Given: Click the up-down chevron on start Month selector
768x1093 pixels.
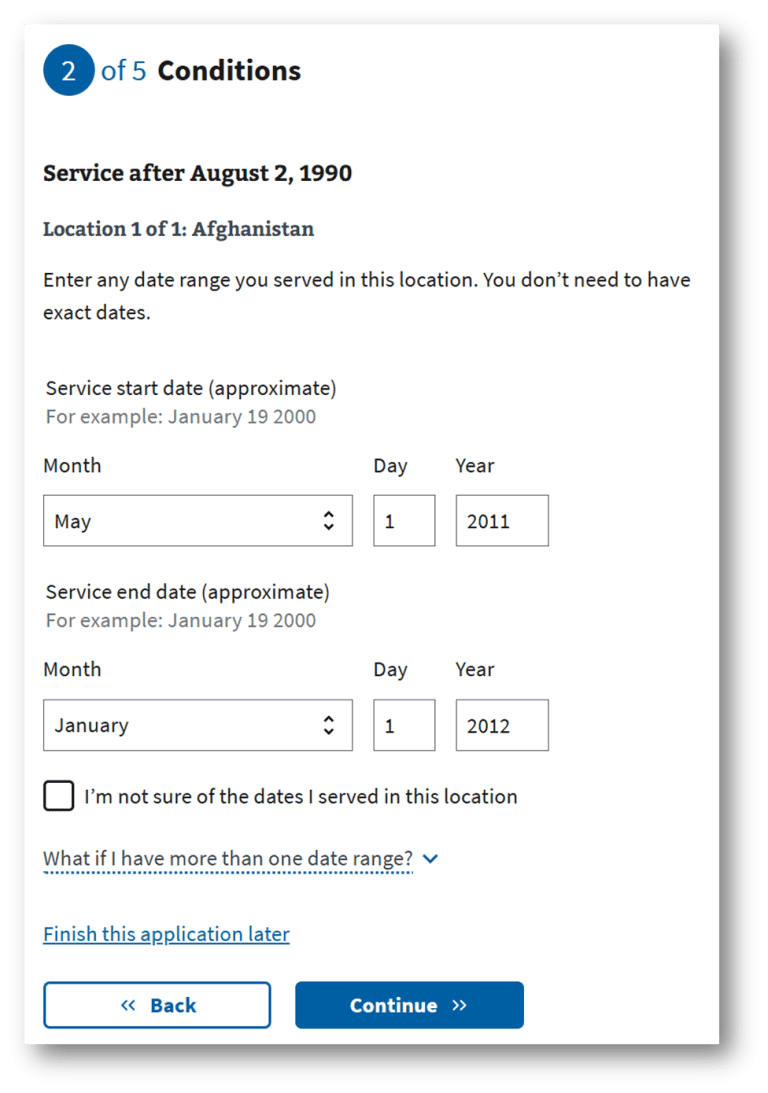Looking at the screenshot, I should [x=329, y=520].
